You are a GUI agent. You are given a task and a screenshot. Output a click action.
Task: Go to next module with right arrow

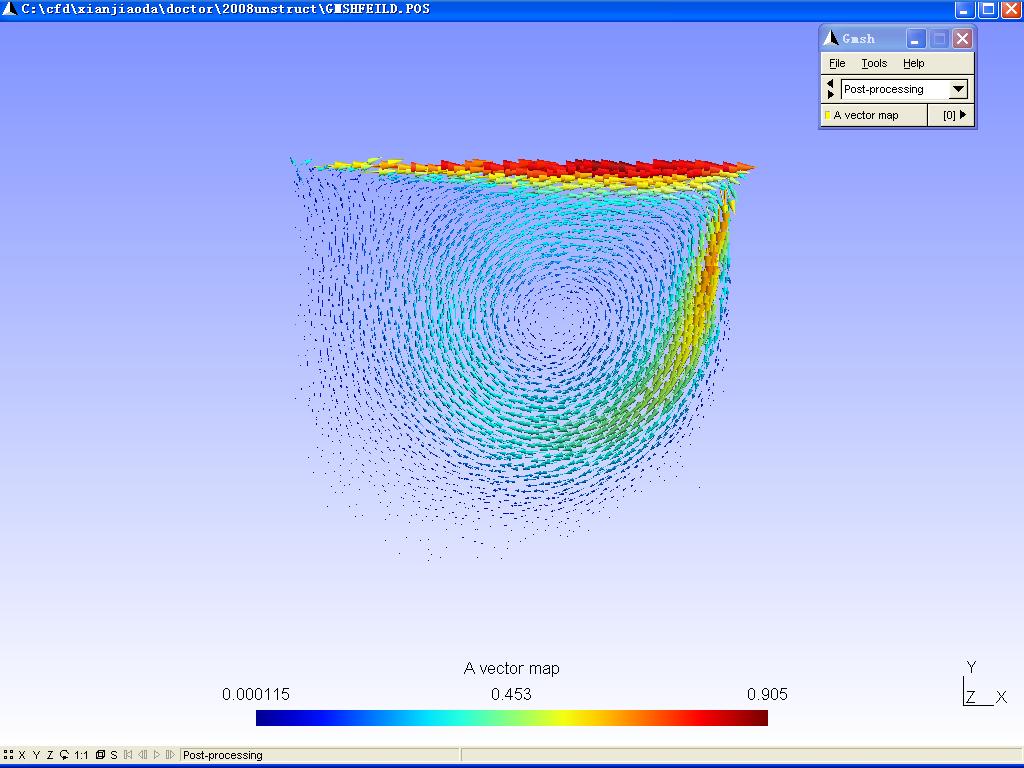(830, 95)
